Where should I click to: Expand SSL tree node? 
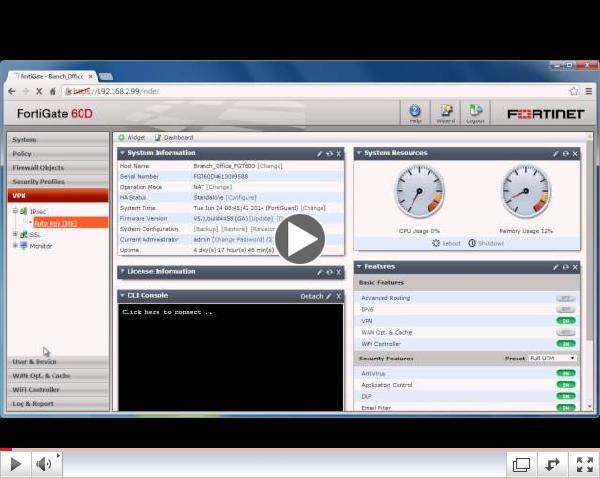[x=15, y=234]
